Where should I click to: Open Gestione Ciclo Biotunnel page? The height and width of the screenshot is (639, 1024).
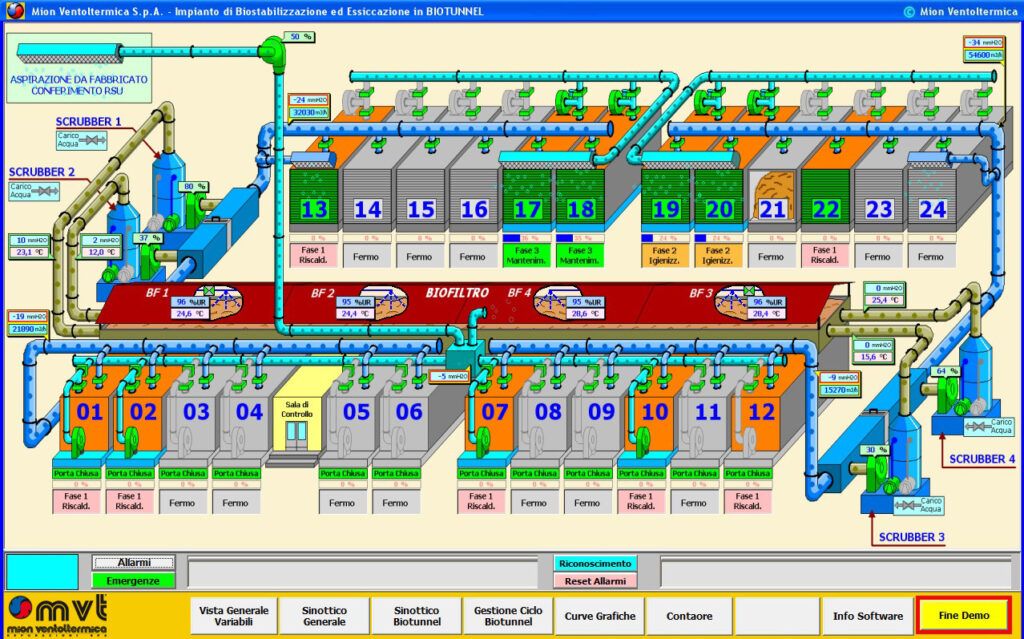[x=508, y=616]
